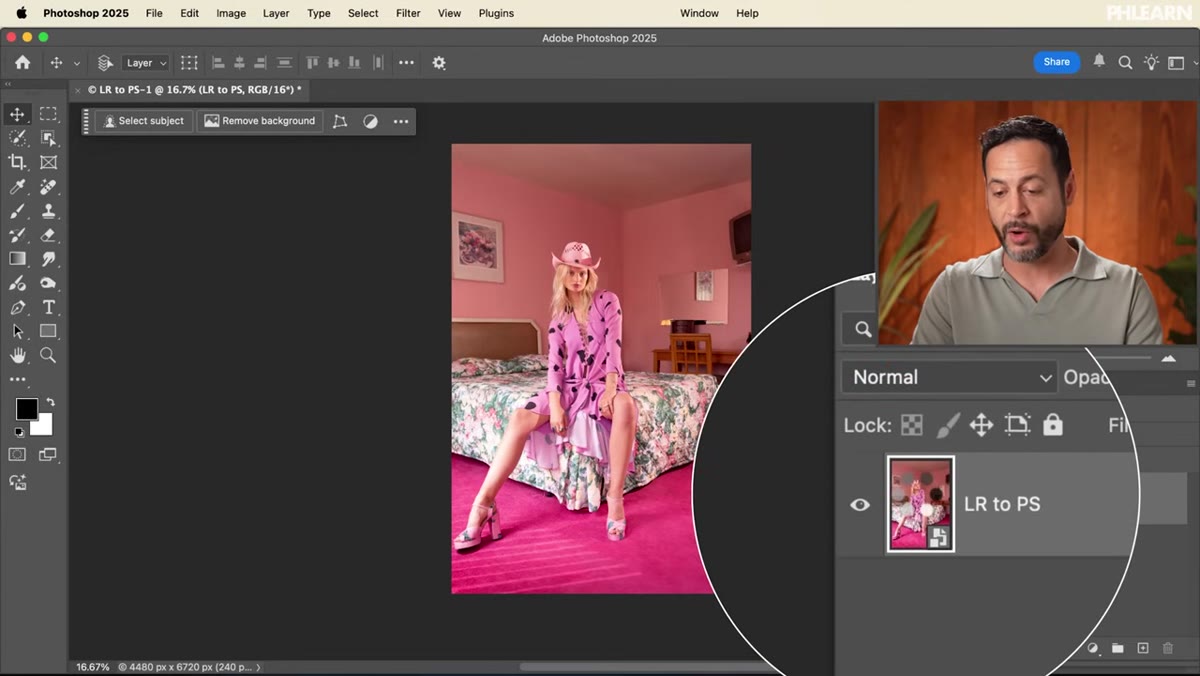Click the adjustment layer circle in contextual bar
The width and height of the screenshot is (1200, 676).
370,121
